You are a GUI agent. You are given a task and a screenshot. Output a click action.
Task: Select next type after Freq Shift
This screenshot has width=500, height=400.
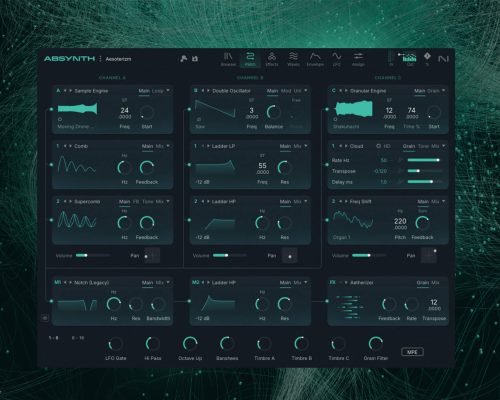(346, 201)
